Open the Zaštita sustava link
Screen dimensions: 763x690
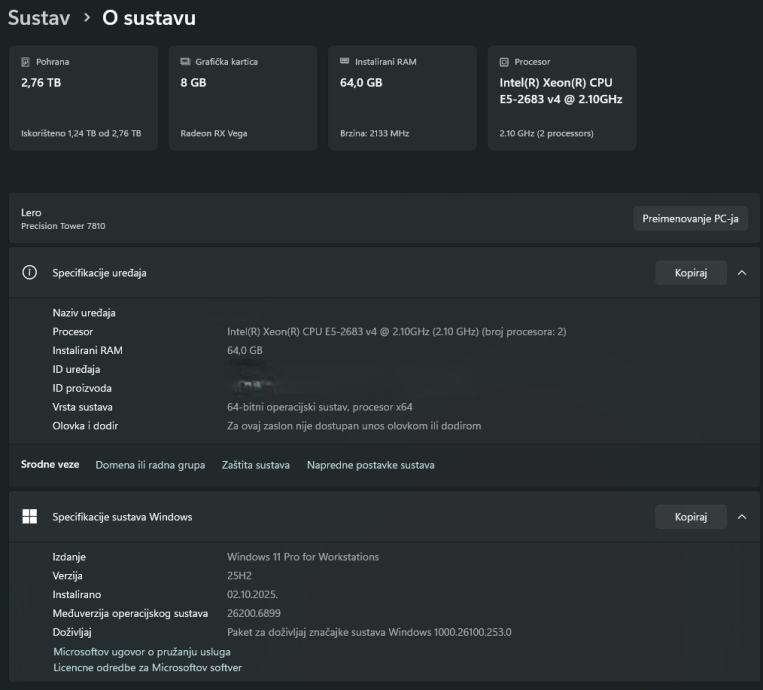(256, 465)
